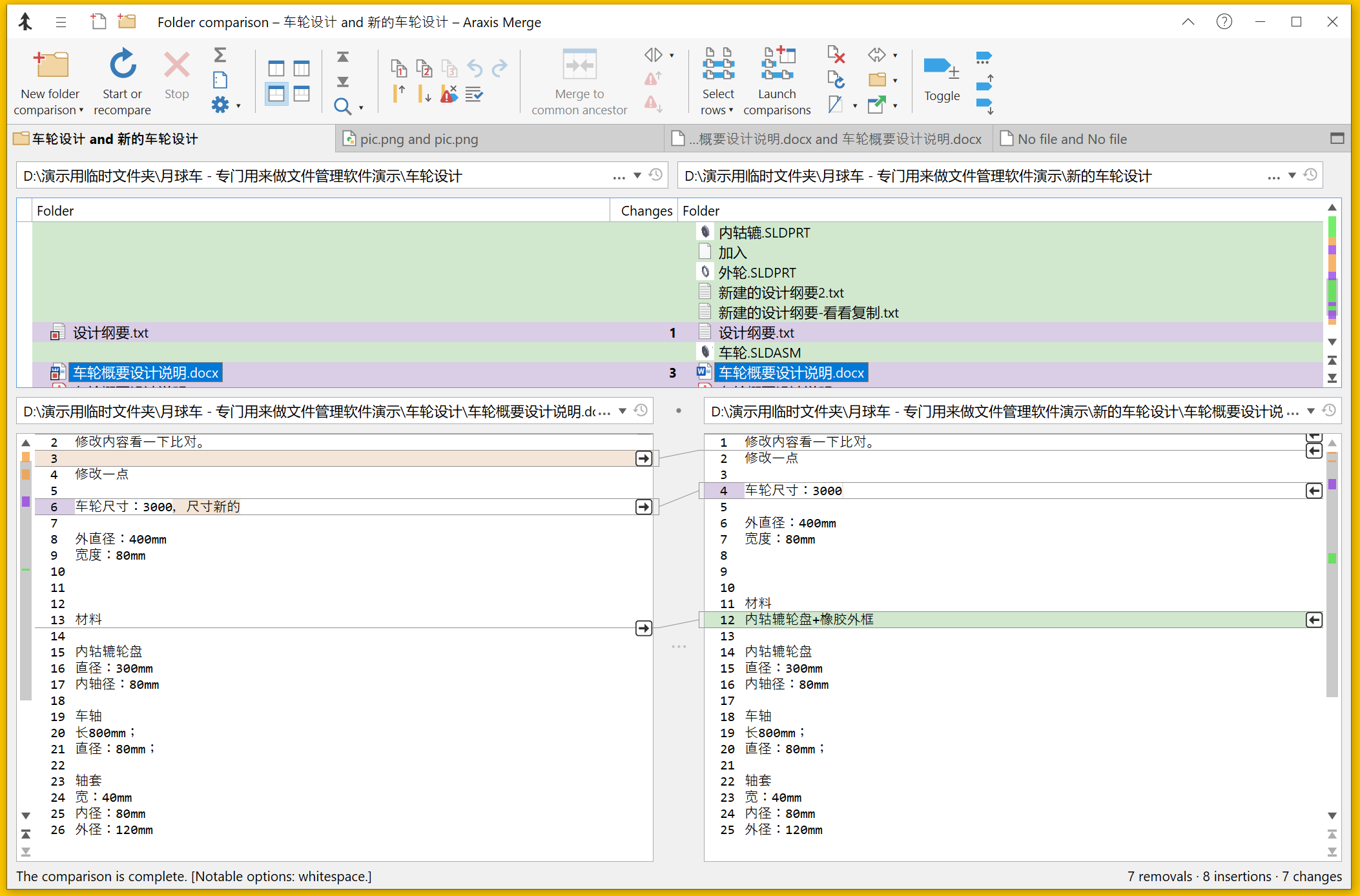Switch to the No file and No file tab
This screenshot has height=896, width=1360.
[x=1071, y=139]
